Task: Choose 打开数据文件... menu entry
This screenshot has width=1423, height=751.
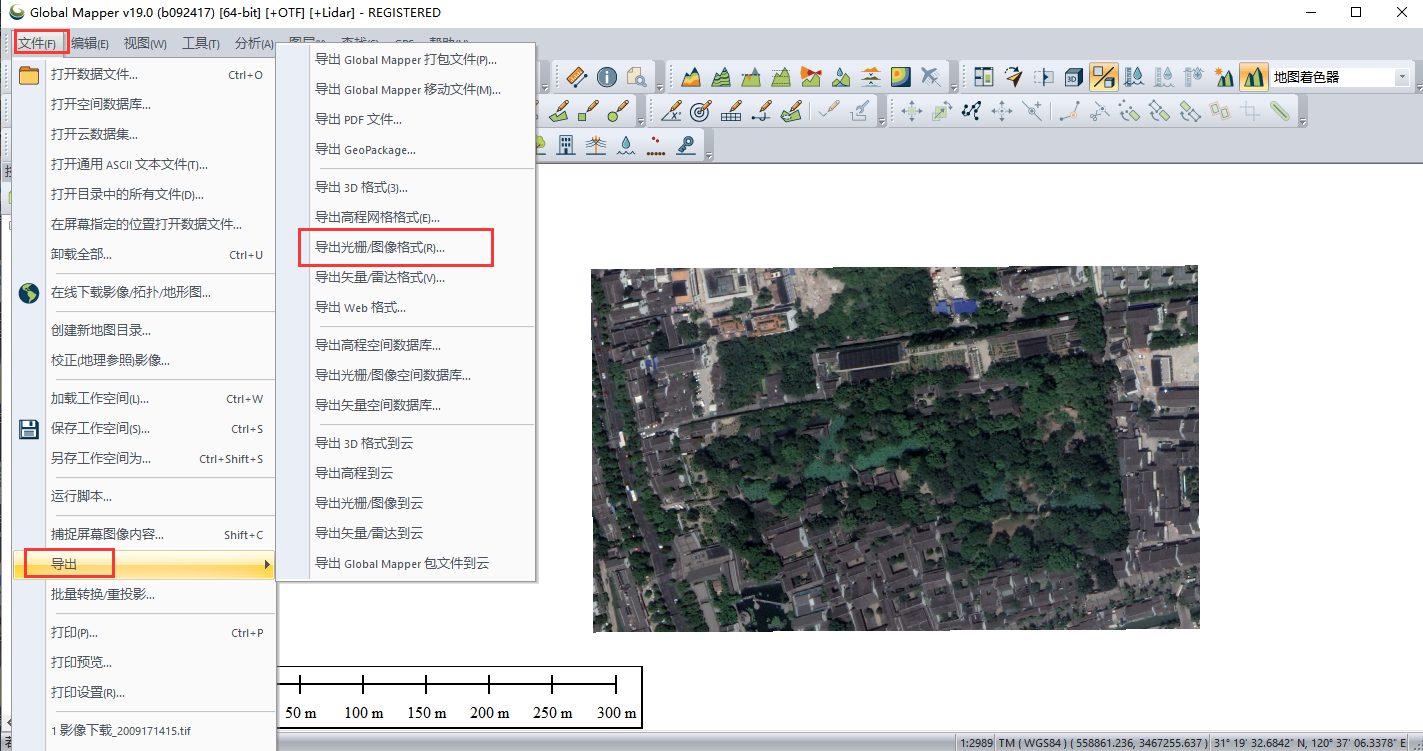Action: 145,75
